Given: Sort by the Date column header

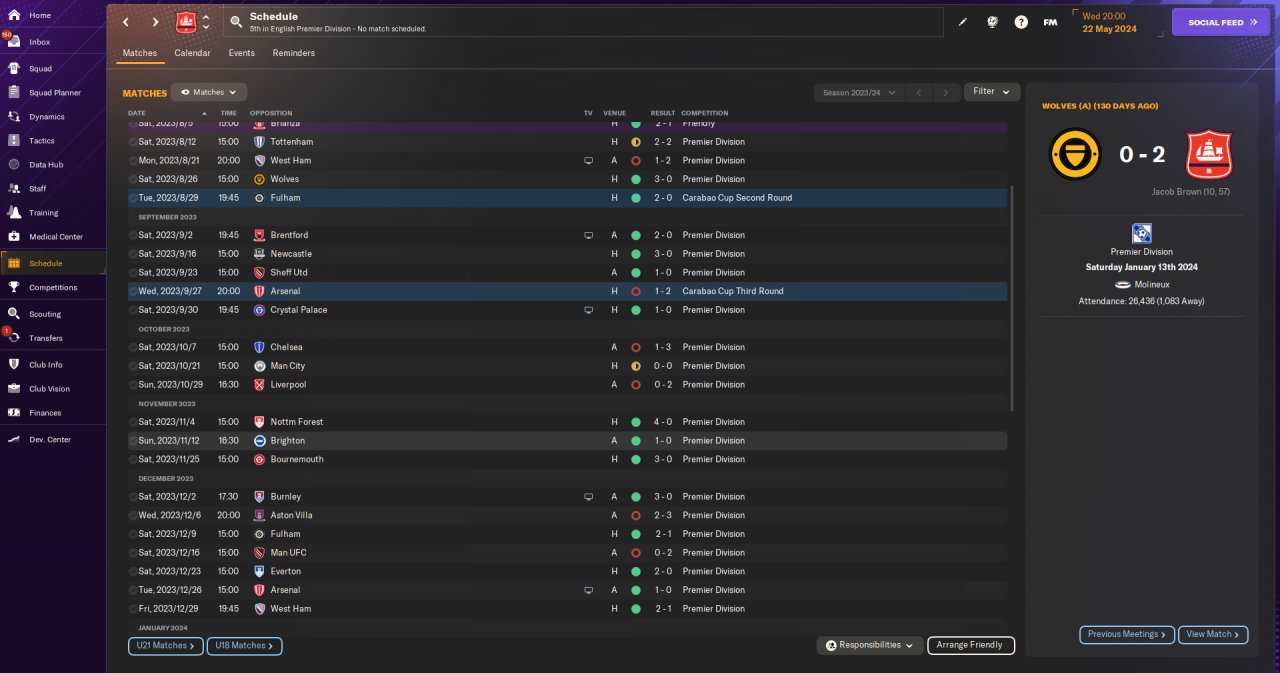Looking at the screenshot, I should coord(137,113).
